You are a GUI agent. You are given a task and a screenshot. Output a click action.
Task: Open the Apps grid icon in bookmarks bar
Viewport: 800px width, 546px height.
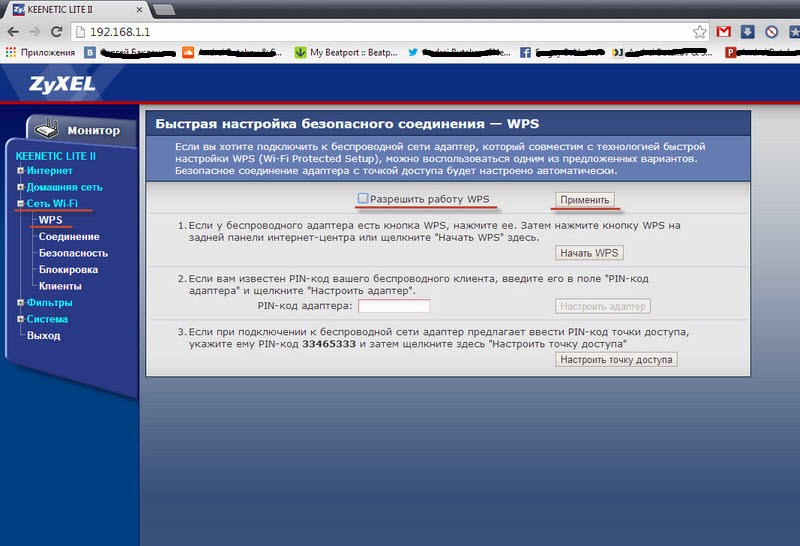tap(10, 52)
